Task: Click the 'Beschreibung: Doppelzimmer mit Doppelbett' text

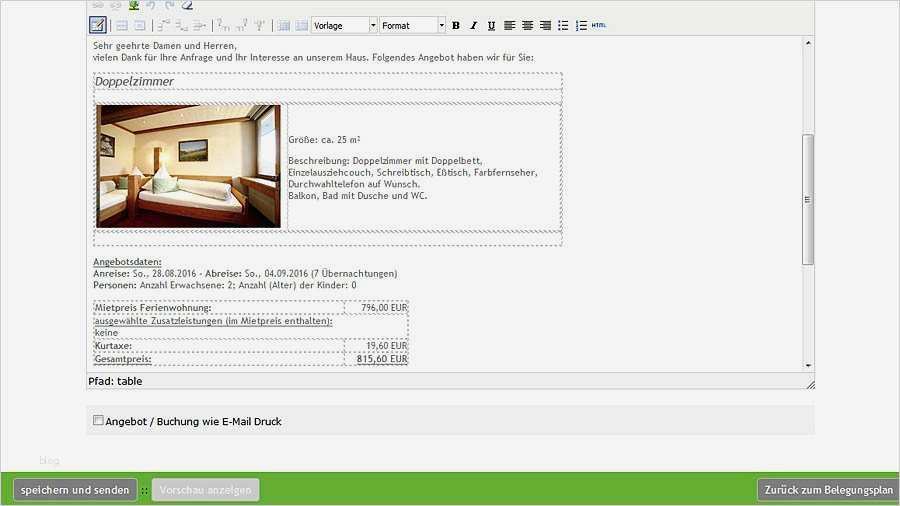Action: point(385,161)
